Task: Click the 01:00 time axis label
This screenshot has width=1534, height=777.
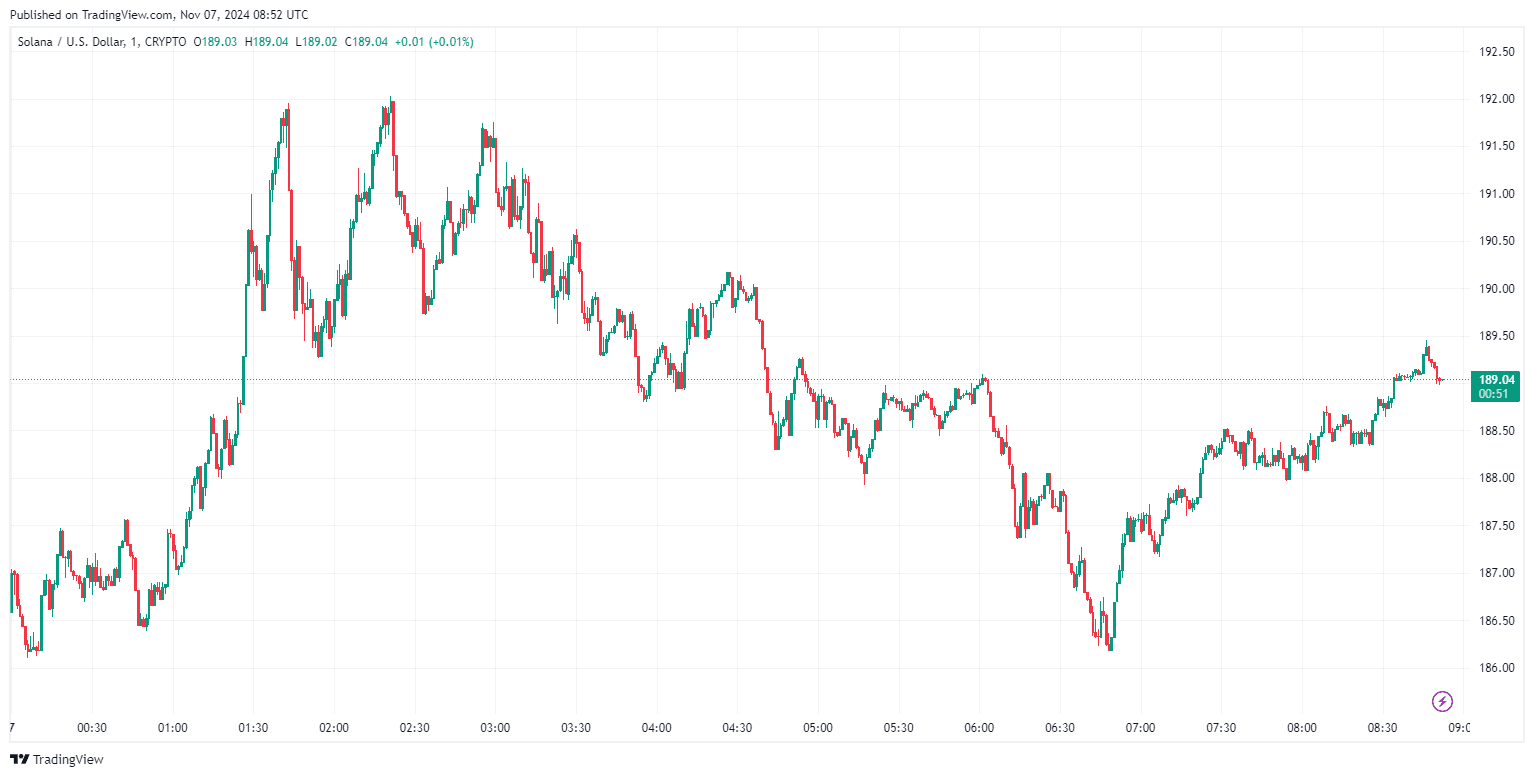Action: click(x=173, y=728)
